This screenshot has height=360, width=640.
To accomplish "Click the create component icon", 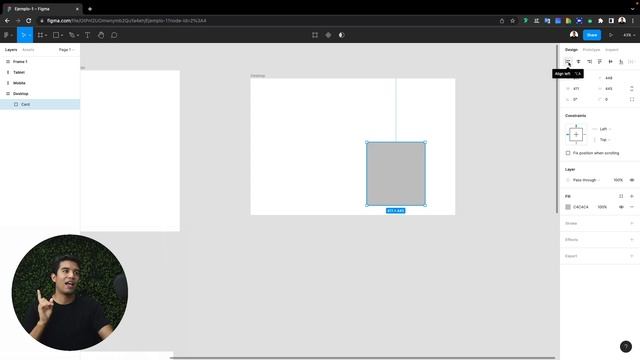I will pos(328,35).
